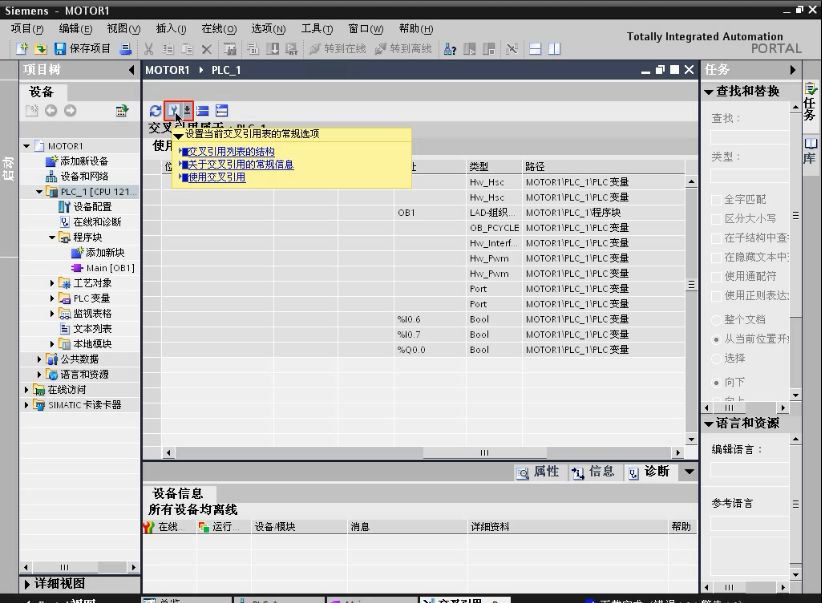Click the project tree horizontal scrollbar
This screenshot has height=603, width=822.
coord(80,567)
